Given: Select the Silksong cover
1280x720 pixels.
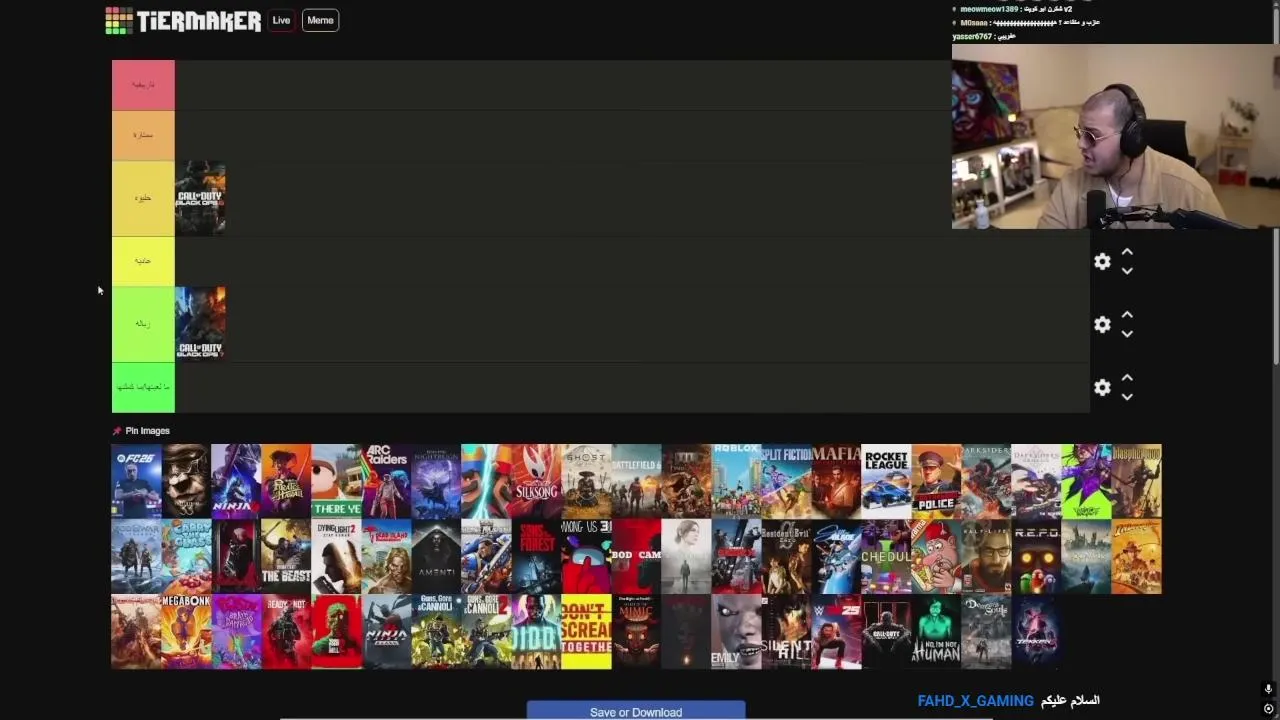Looking at the screenshot, I should click(536, 481).
